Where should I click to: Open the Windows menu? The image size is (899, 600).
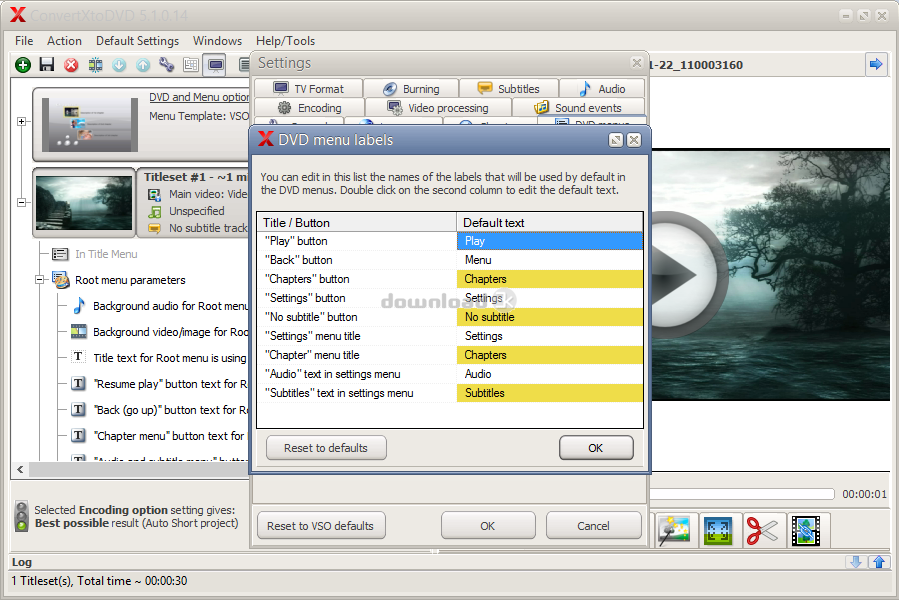[x=217, y=41]
